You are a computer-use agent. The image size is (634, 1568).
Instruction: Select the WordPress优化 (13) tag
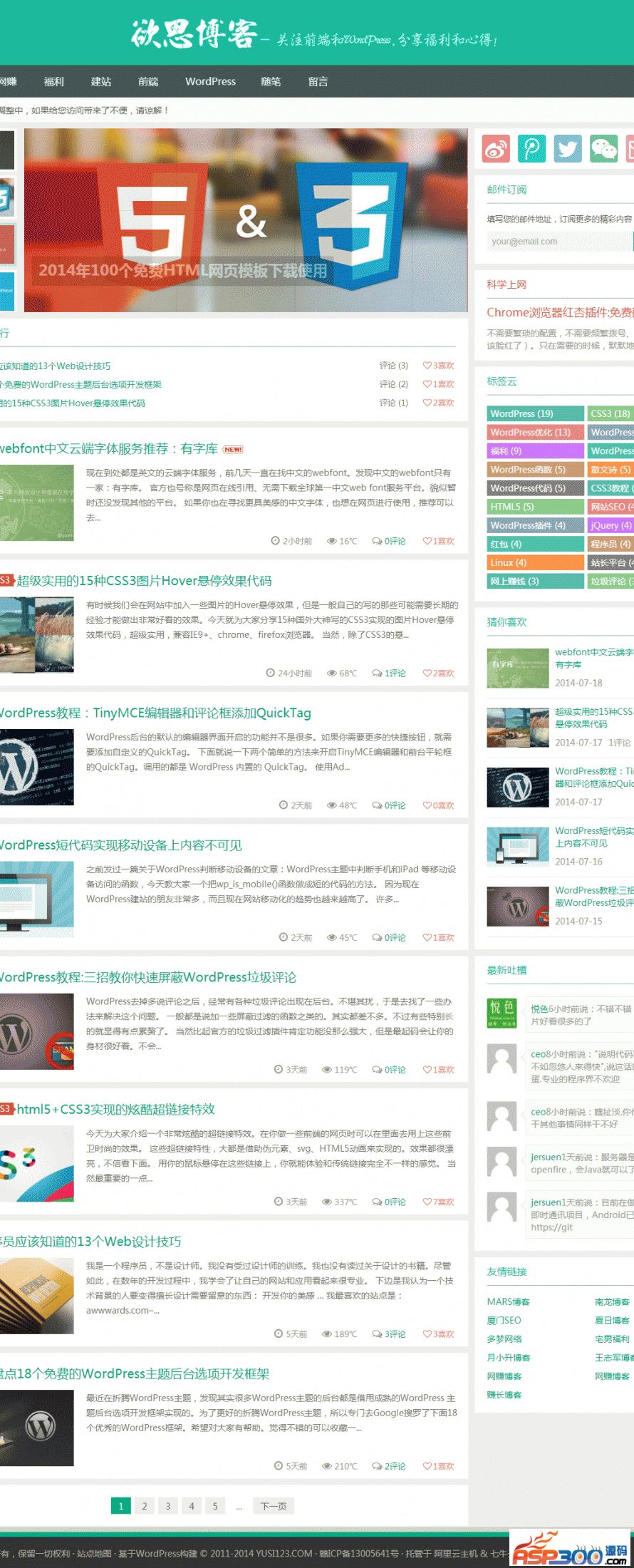coord(536,432)
